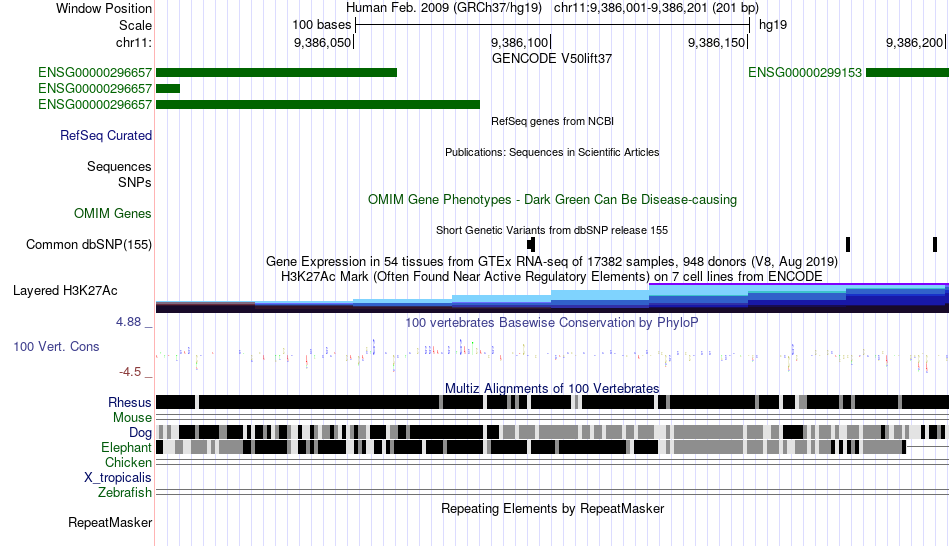Select the longest third ENSG00000296657 transcript bar
The width and height of the screenshot is (950, 546).
click(x=318, y=104)
